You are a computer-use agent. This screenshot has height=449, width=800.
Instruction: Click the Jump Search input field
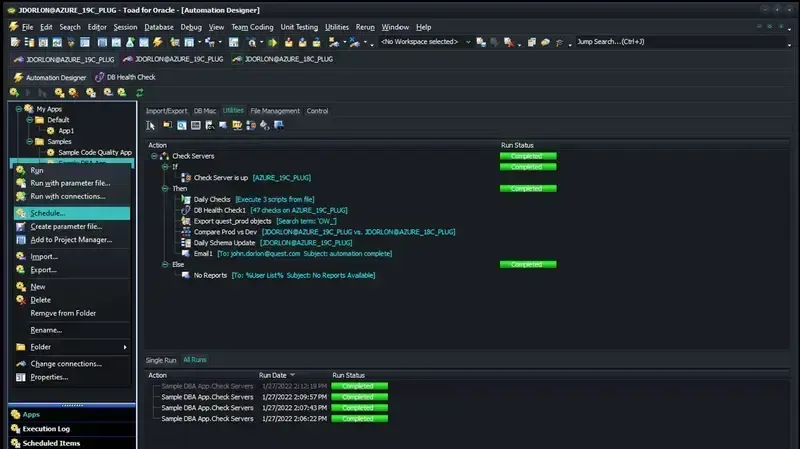(681, 42)
